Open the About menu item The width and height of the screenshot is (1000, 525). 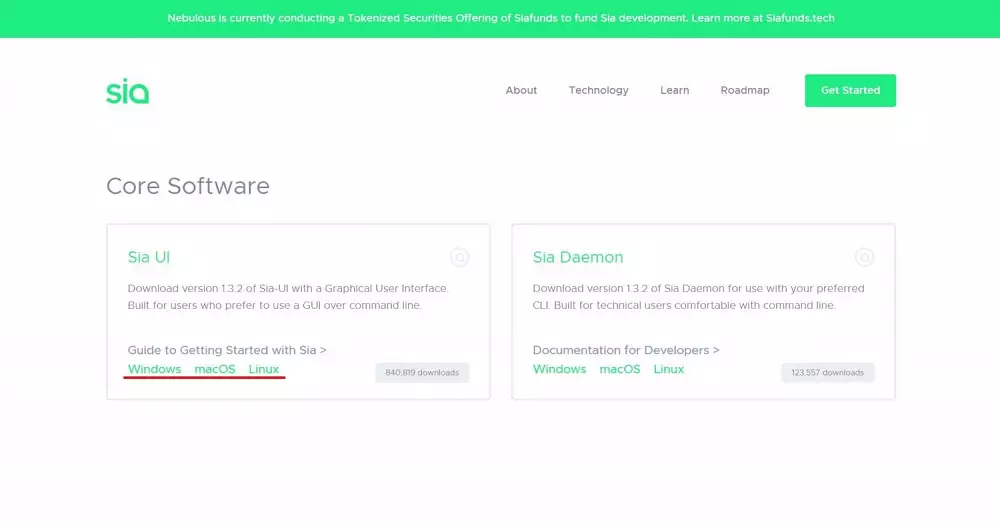[x=521, y=90]
